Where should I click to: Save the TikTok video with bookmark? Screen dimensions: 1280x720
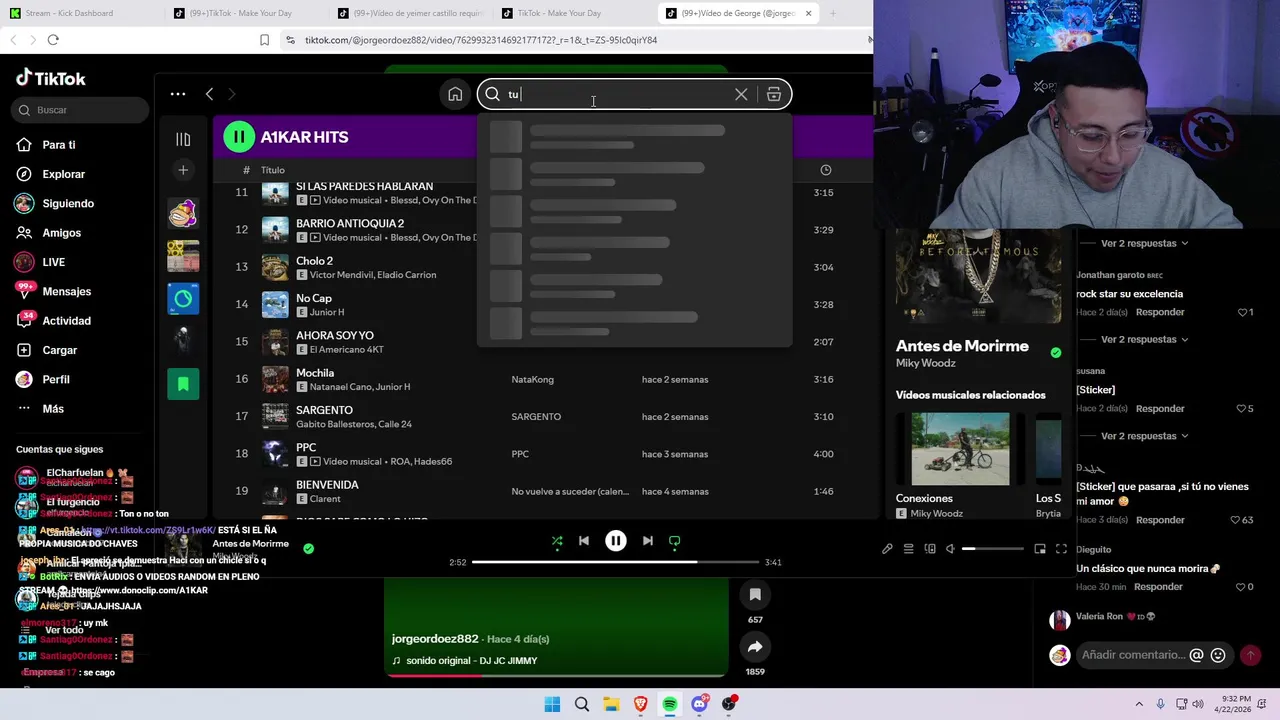coord(755,595)
